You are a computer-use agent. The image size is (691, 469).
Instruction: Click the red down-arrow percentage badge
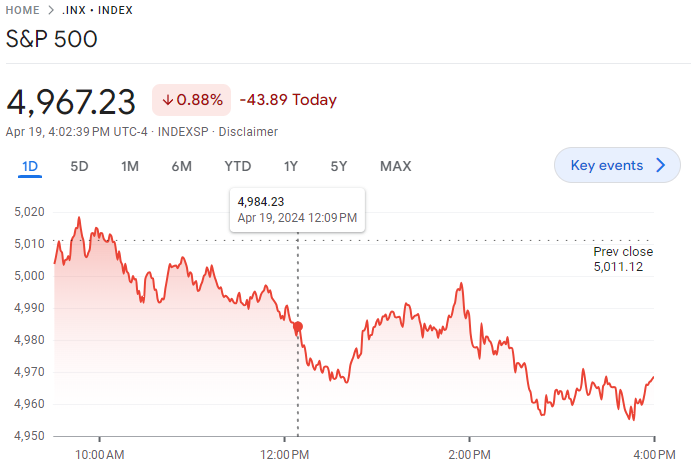[x=191, y=100]
